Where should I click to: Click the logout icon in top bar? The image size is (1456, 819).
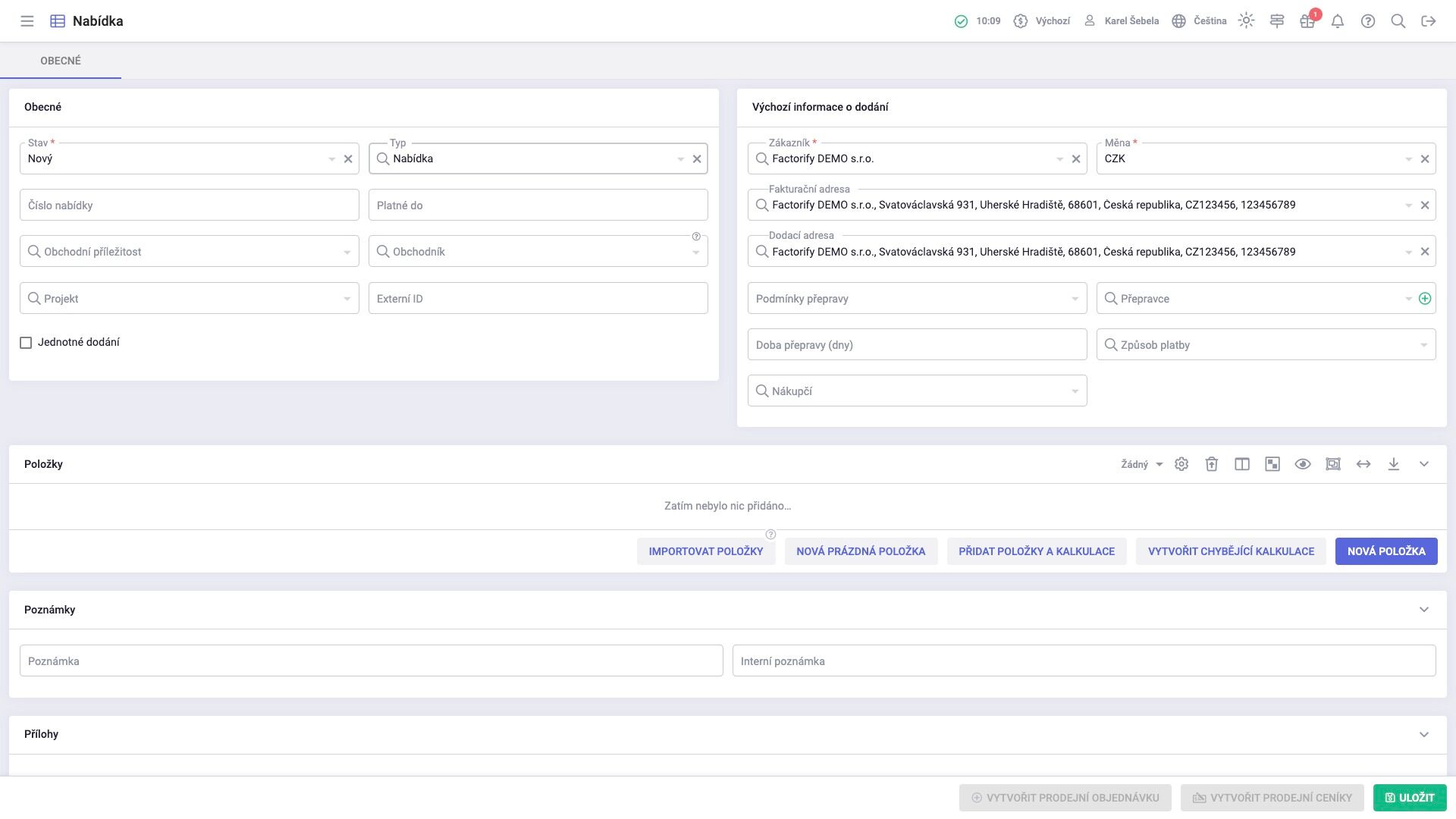pyautogui.click(x=1429, y=21)
